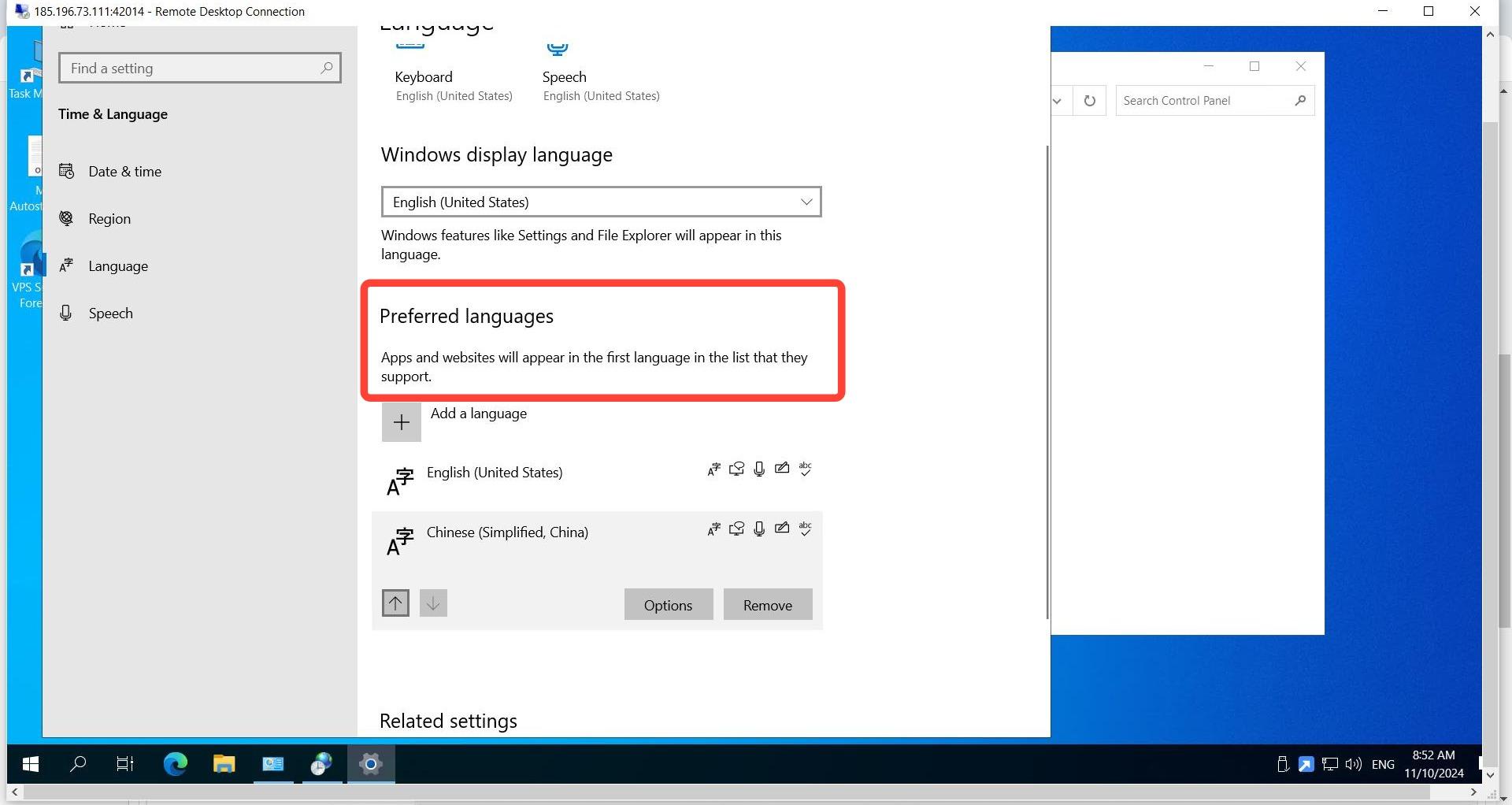1512x805 pixels.
Task: Click the plus icon to add language
Action: point(402,422)
